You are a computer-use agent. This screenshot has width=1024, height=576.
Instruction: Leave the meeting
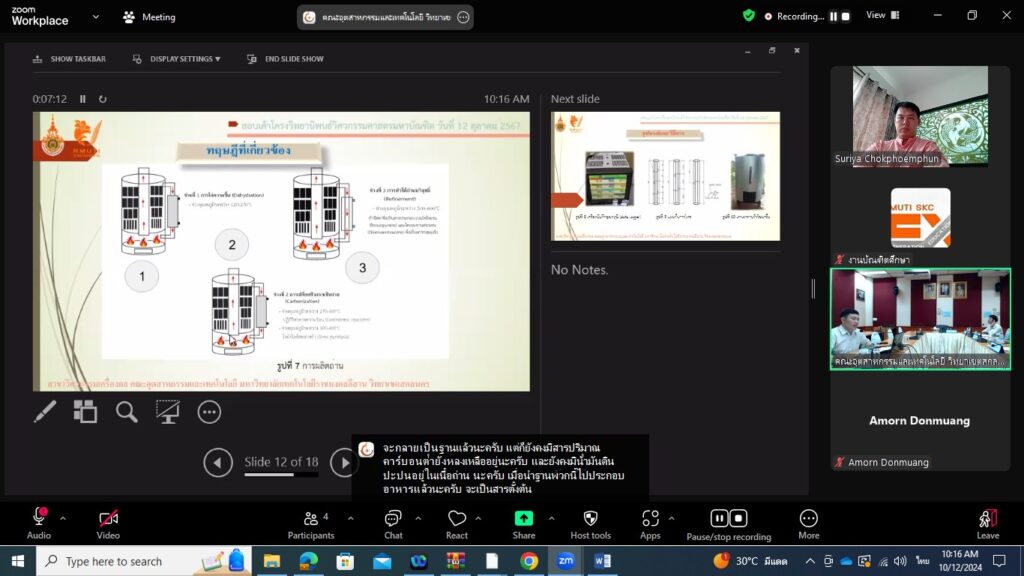[x=987, y=523]
